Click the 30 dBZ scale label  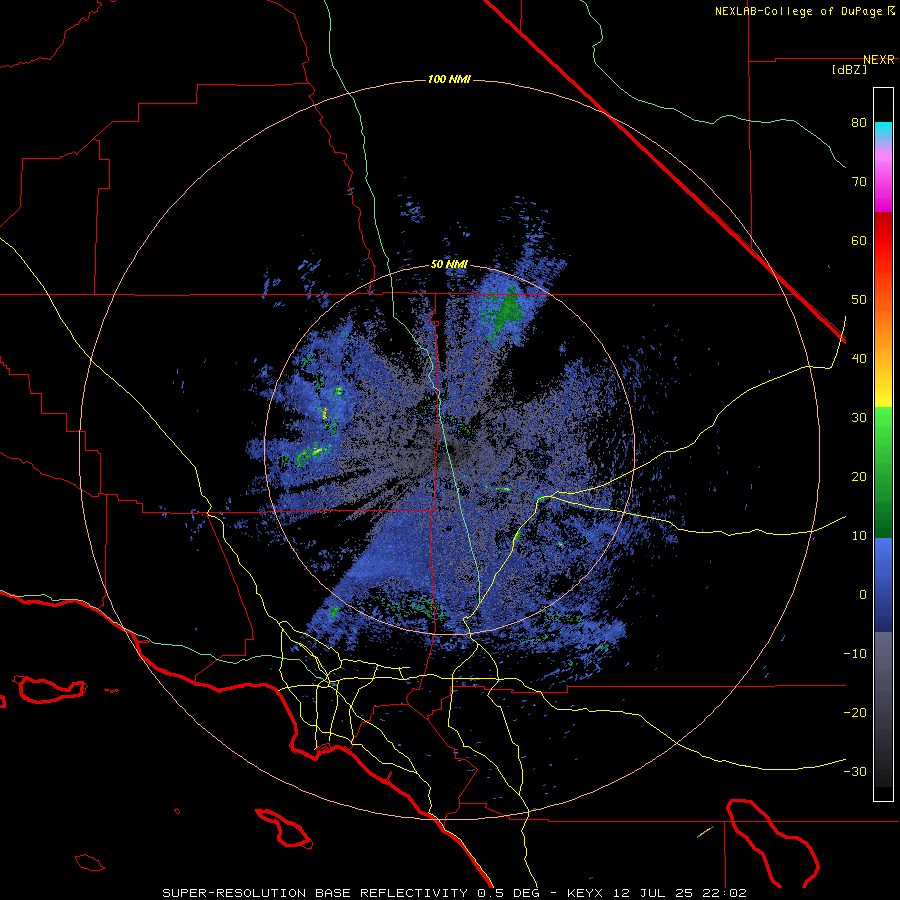[x=859, y=418]
